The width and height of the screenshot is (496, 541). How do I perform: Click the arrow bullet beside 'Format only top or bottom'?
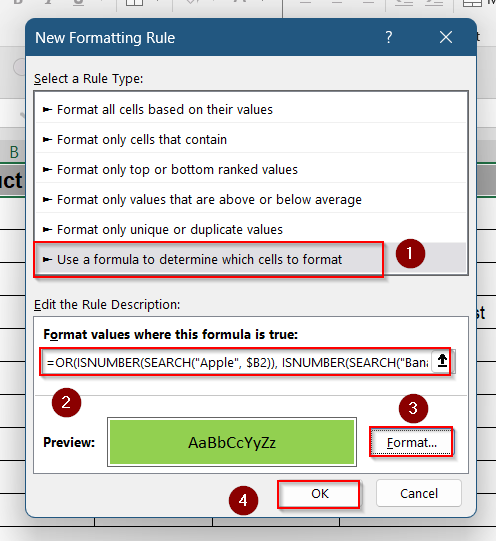[x=47, y=170]
